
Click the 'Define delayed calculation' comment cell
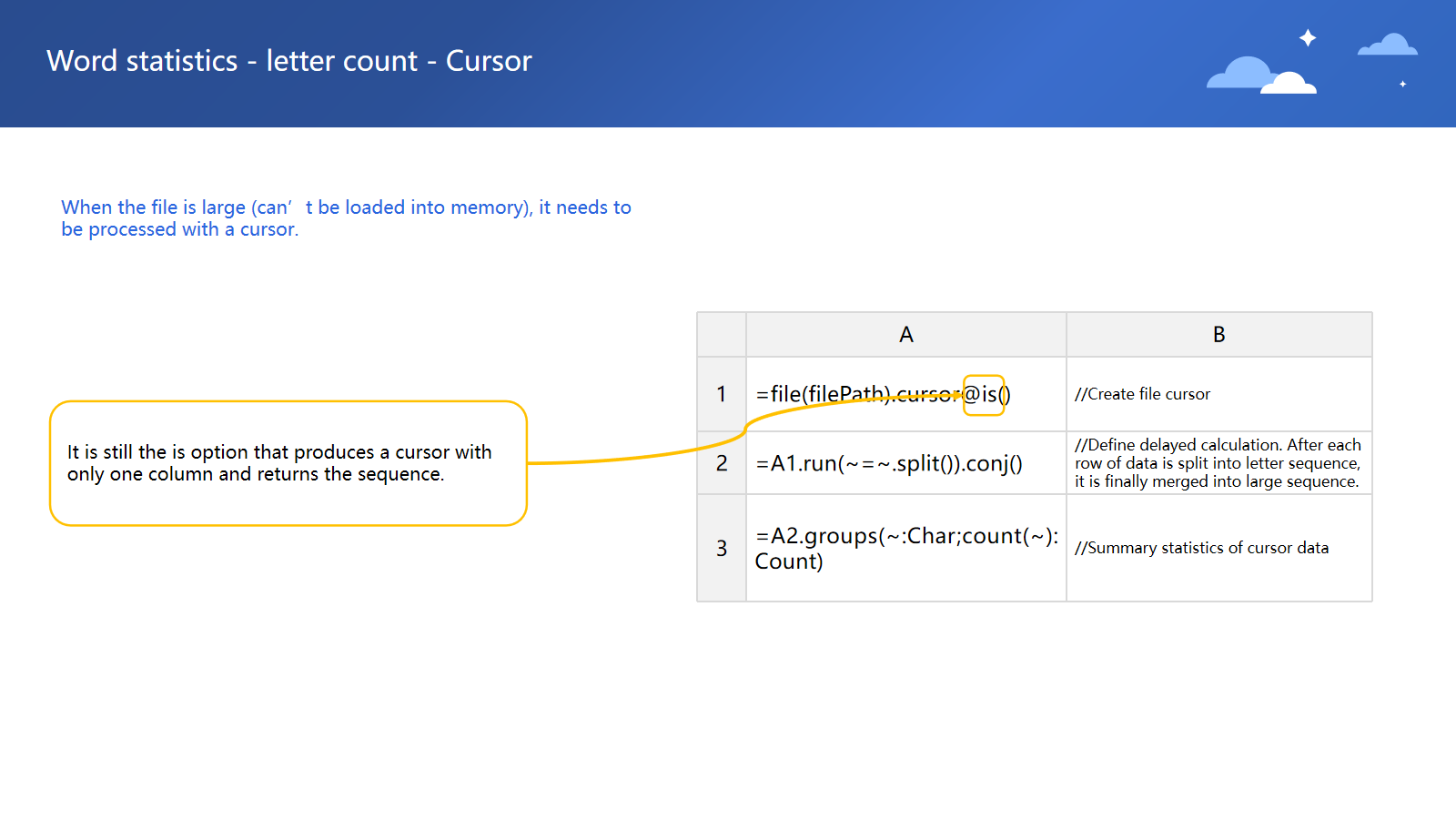pyautogui.click(x=1218, y=463)
